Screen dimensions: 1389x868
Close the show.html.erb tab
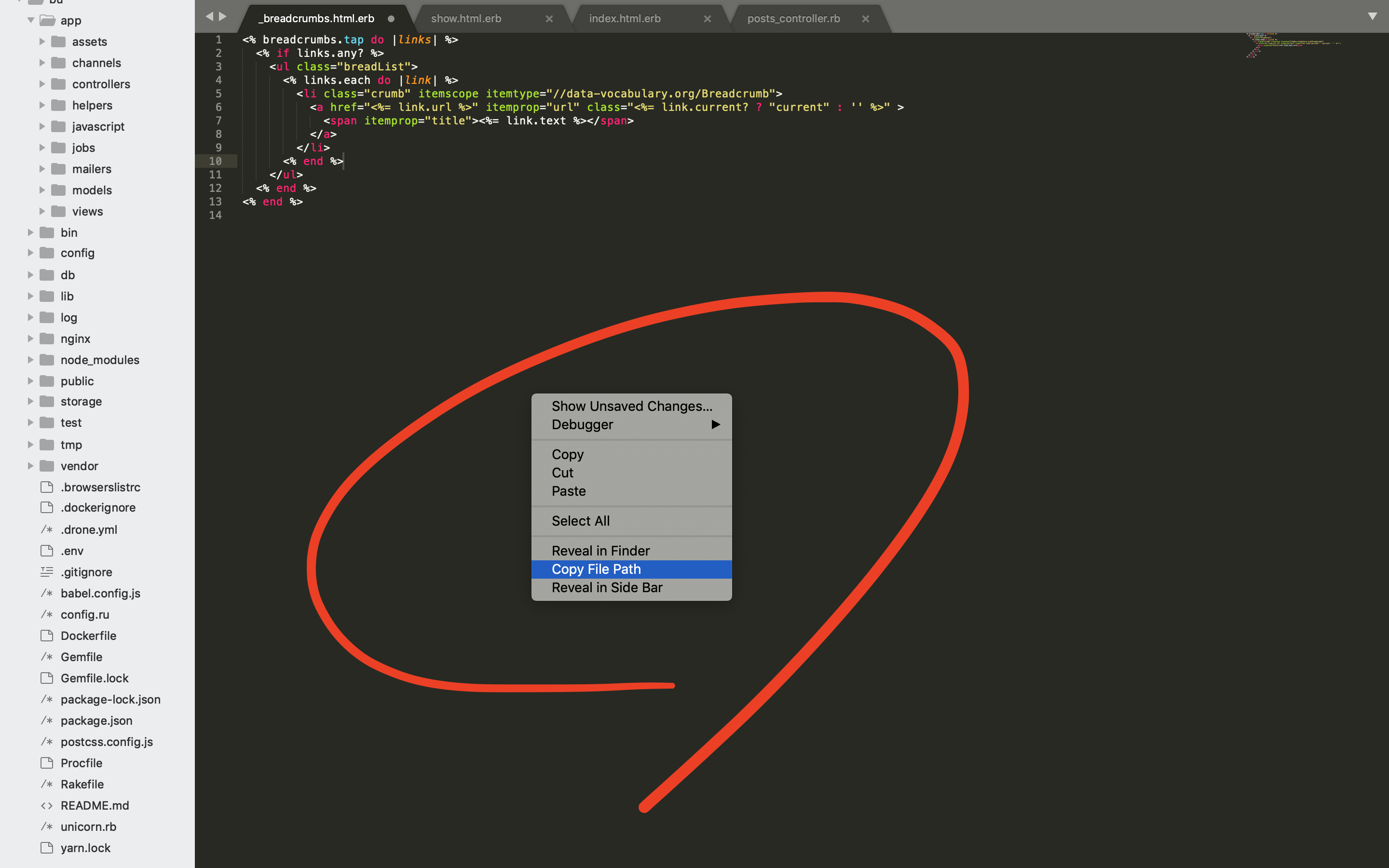[549, 18]
